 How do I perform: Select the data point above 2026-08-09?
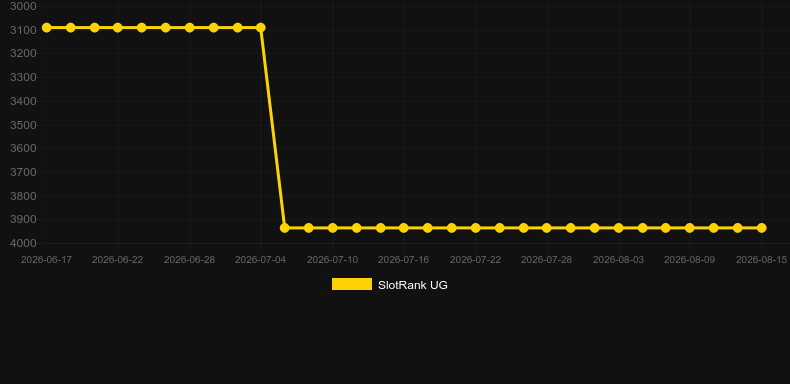(x=690, y=228)
